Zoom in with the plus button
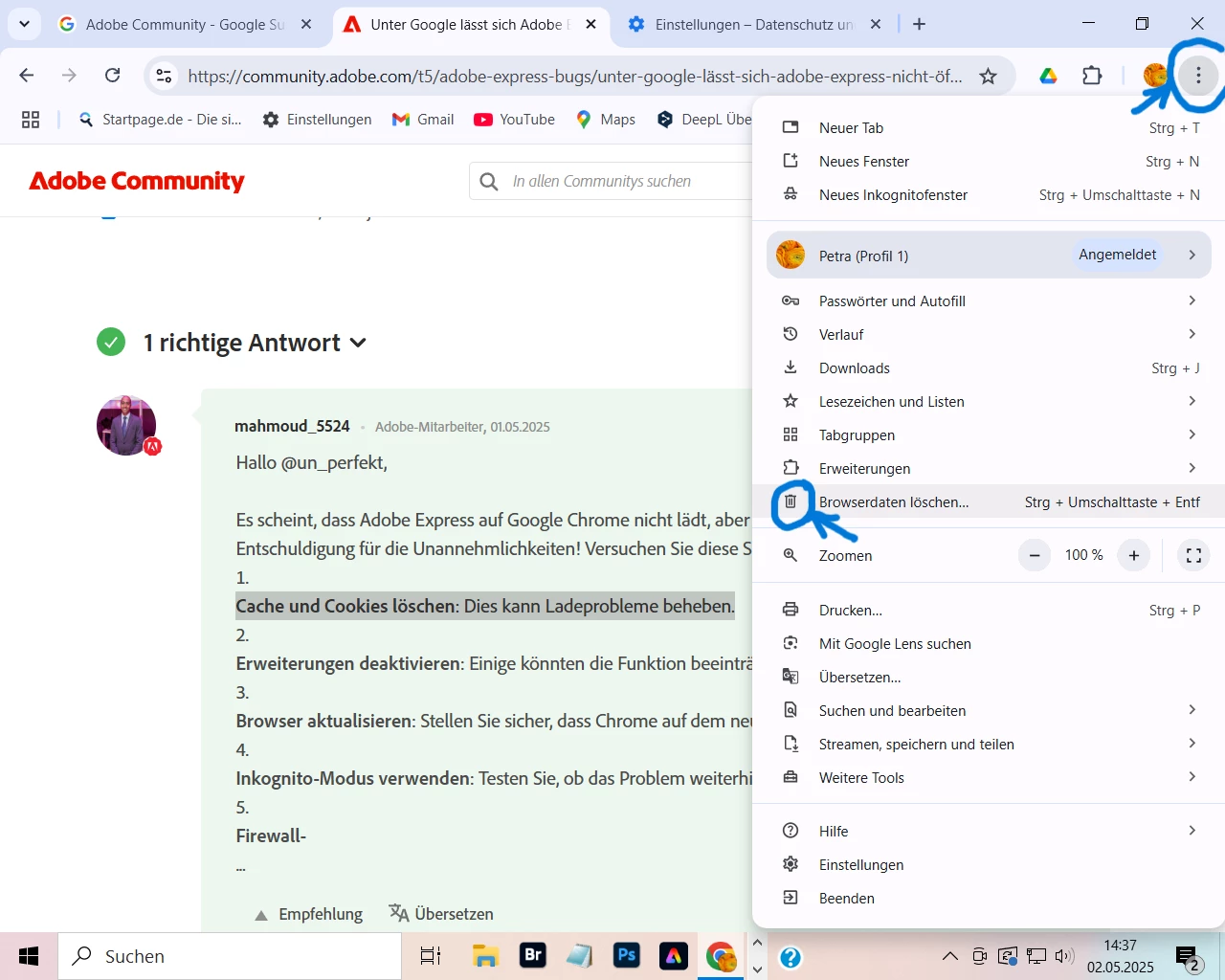The image size is (1225, 980). 1134,555
